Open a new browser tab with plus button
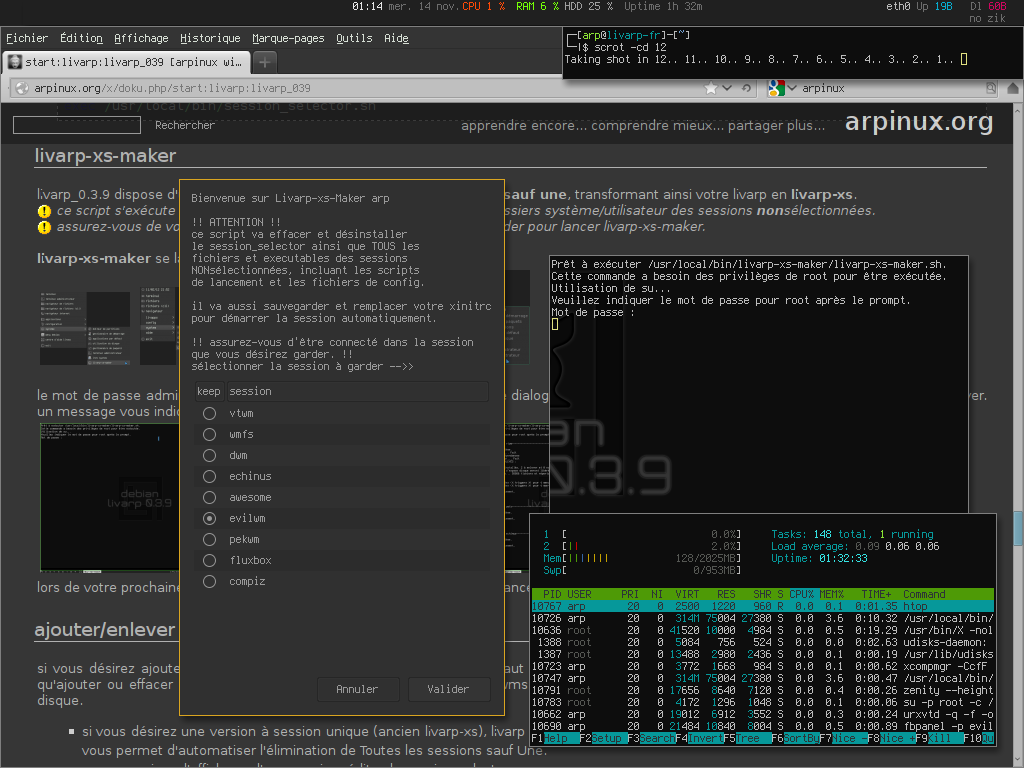The height and width of the screenshot is (768, 1024). pyautogui.click(x=264, y=62)
